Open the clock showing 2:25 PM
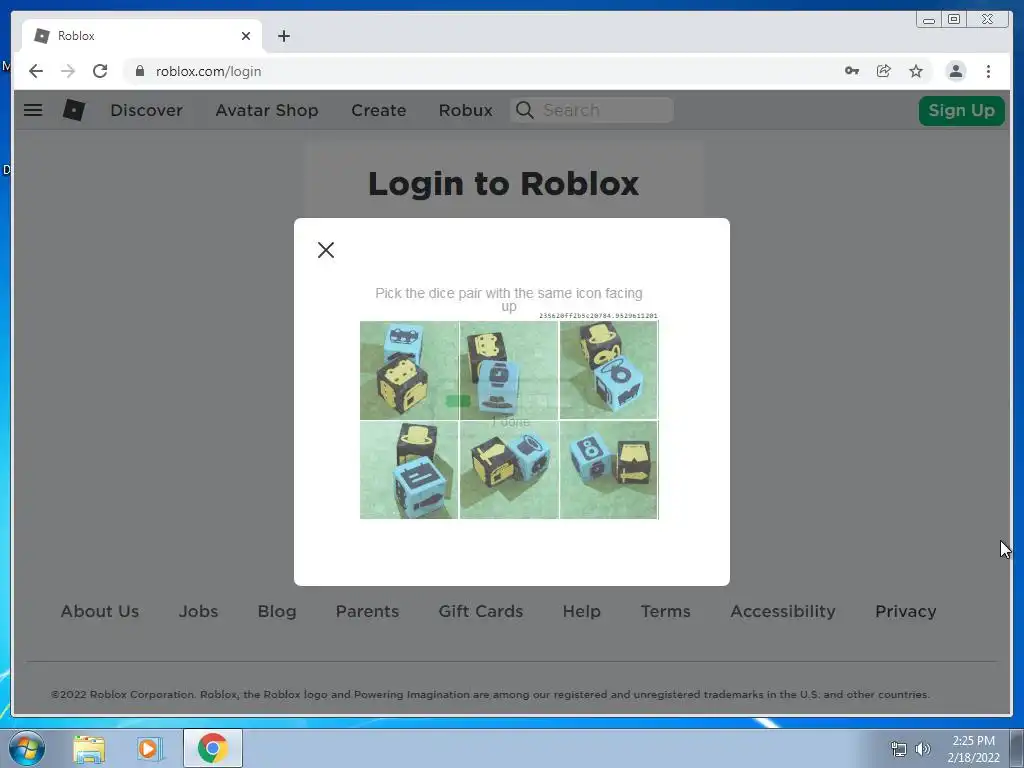Viewport: 1024px width, 768px height. click(x=974, y=749)
